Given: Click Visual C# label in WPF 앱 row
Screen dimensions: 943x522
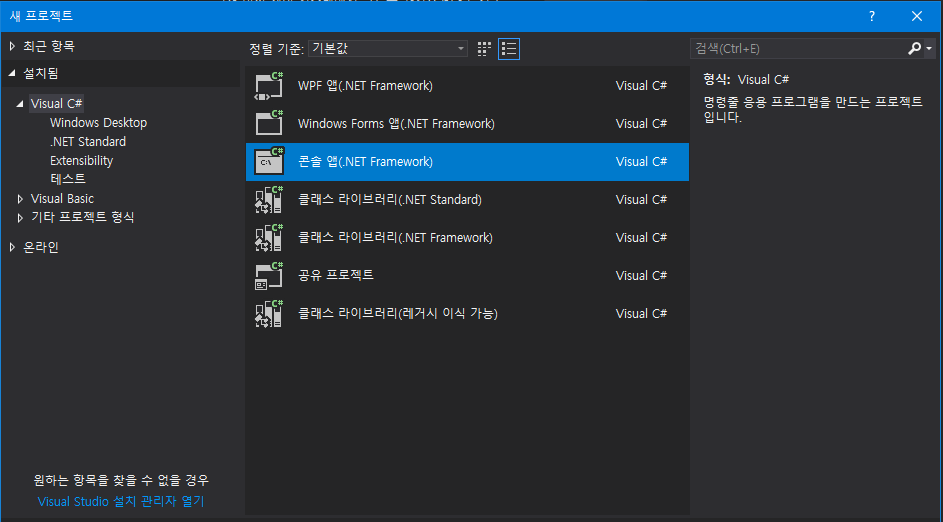Looking at the screenshot, I should click(641, 86).
